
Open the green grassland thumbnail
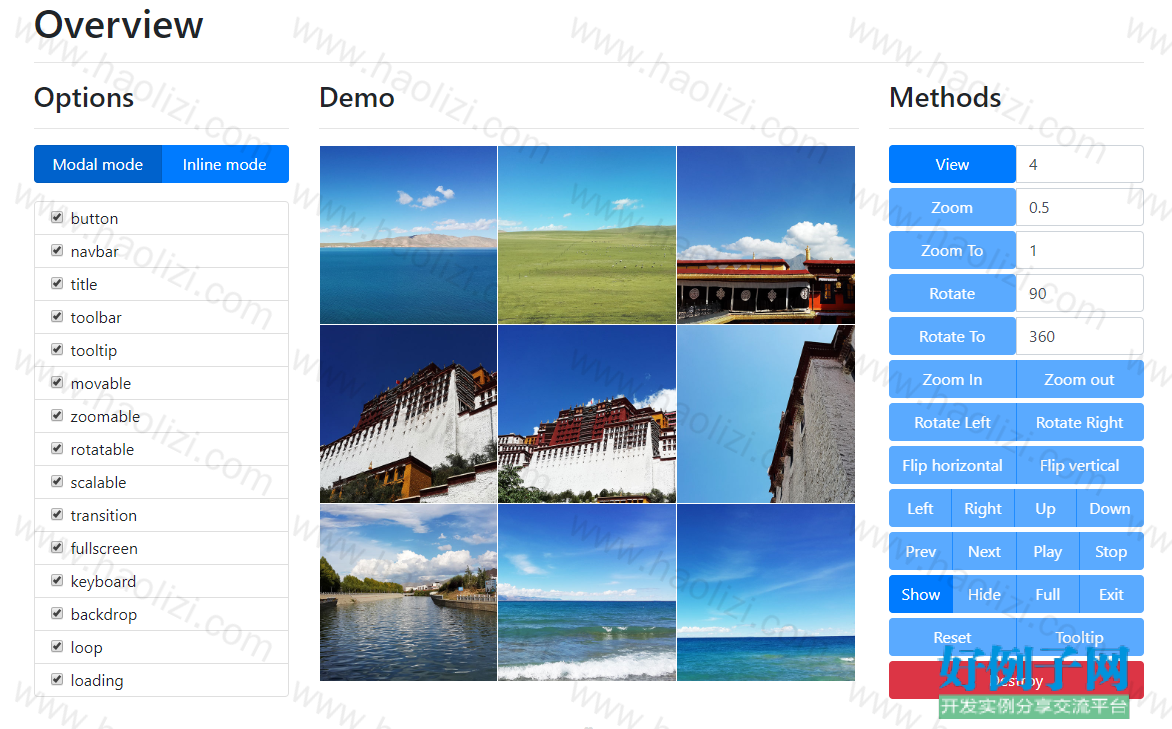coord(587,235)
